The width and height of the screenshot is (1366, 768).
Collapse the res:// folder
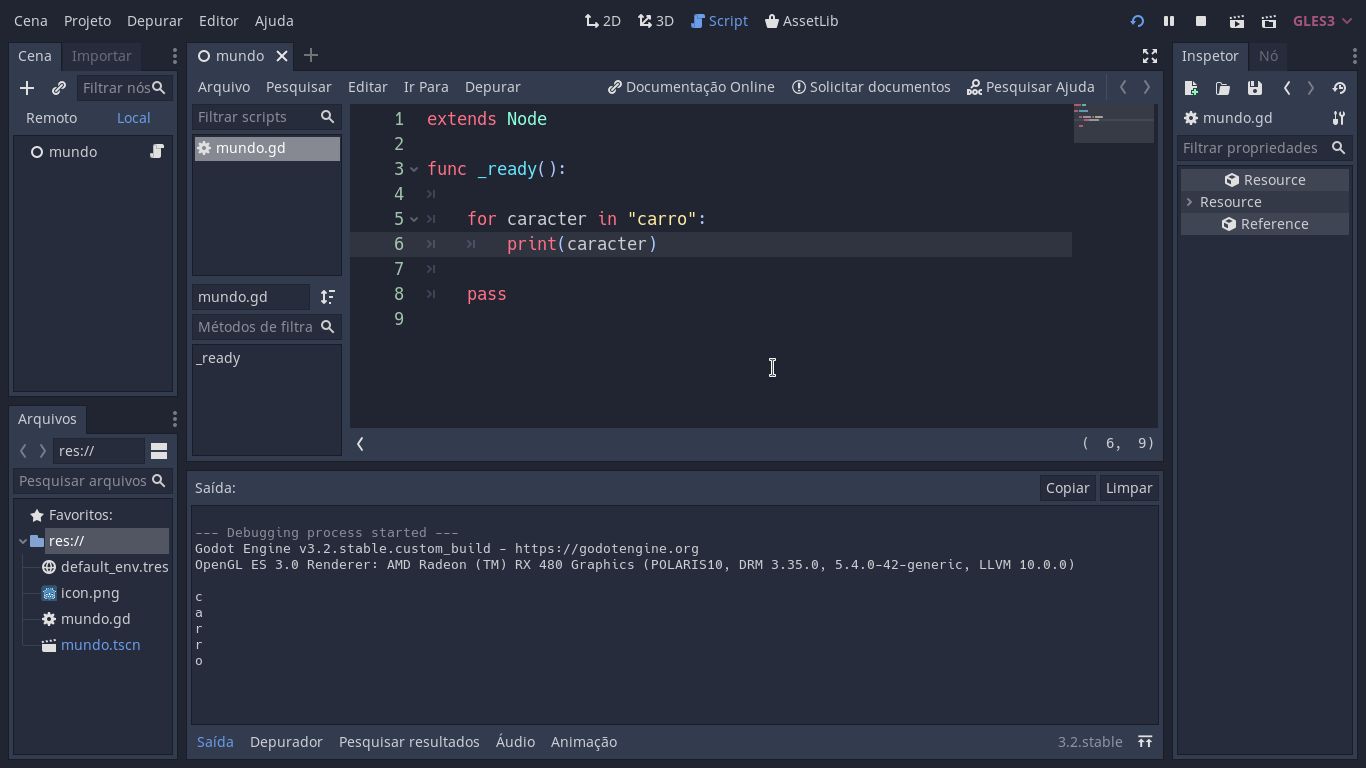(x=23, y=541)
